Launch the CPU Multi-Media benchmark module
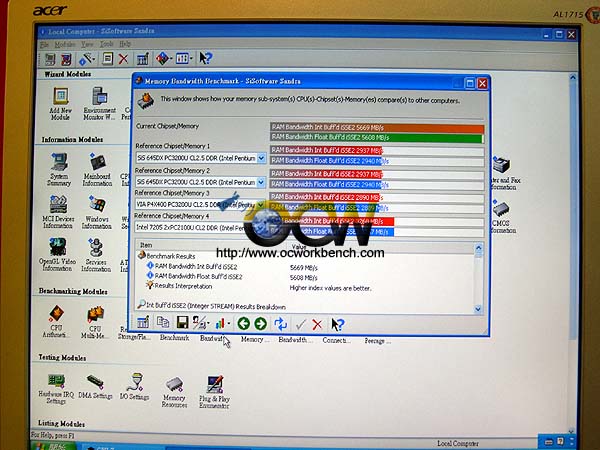The image size is (600, 450). 95,322
